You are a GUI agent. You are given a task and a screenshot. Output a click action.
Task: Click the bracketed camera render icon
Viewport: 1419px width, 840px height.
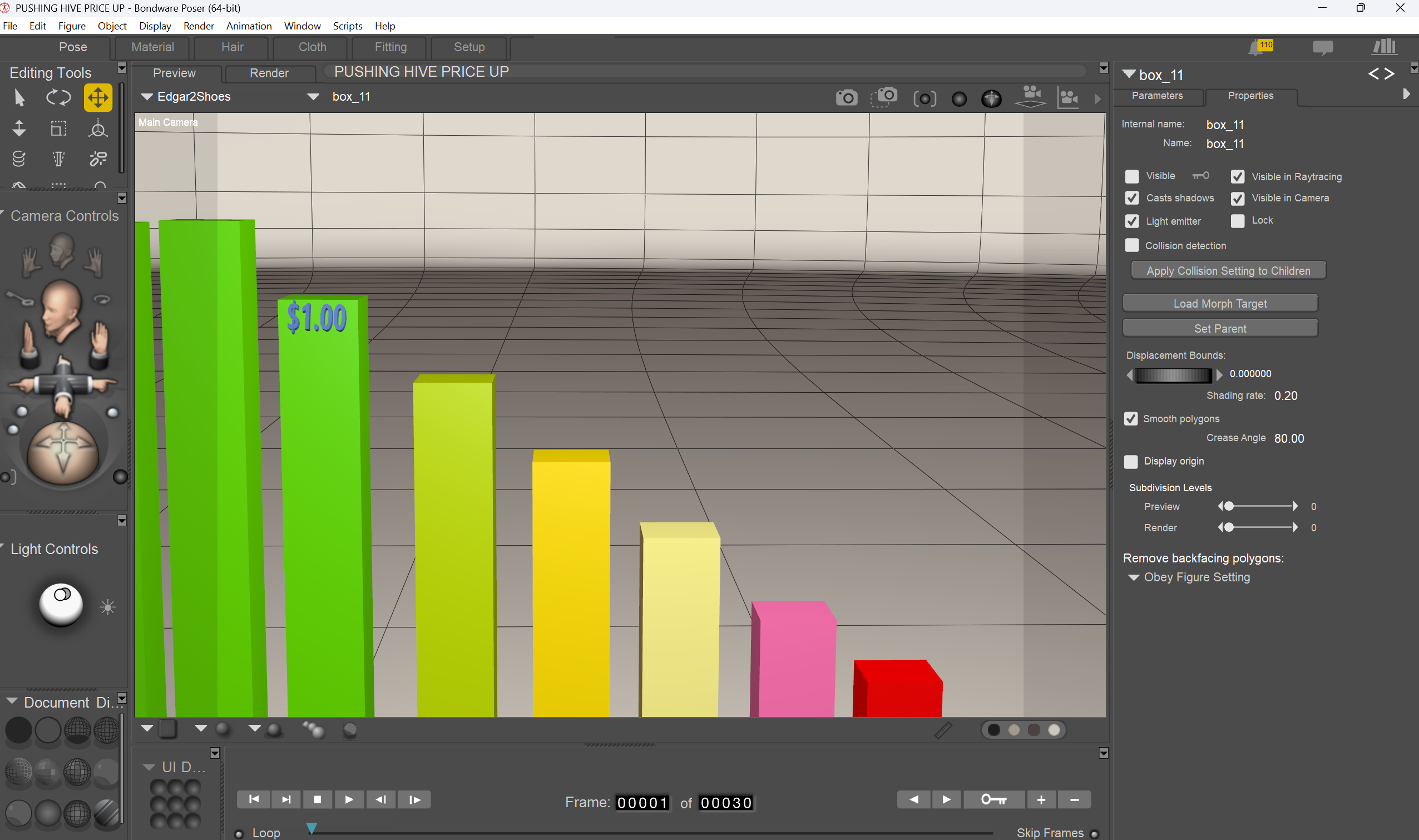(924, 98)
